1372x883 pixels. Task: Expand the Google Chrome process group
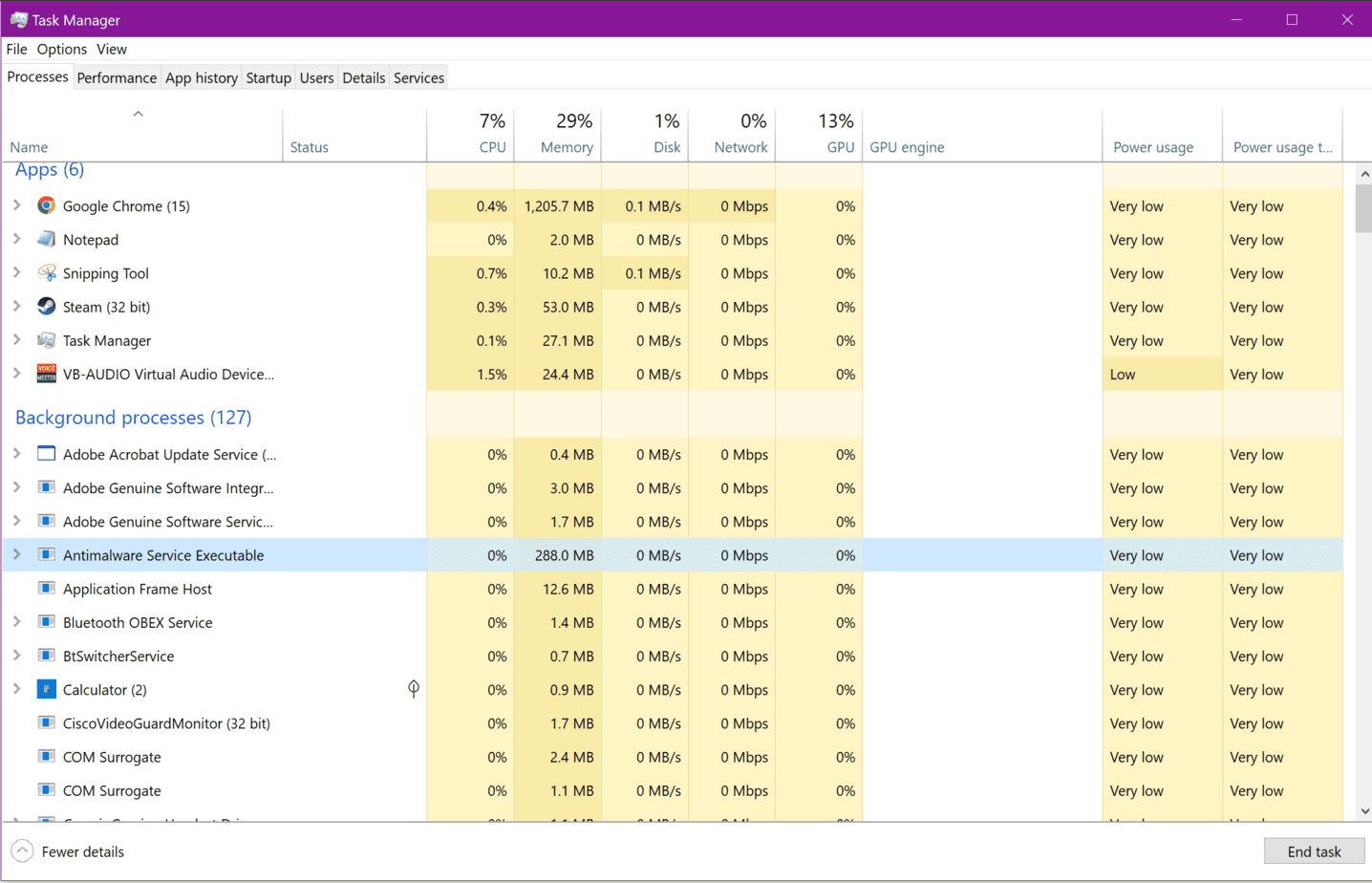pyautogui.click(x=17, y=205)
